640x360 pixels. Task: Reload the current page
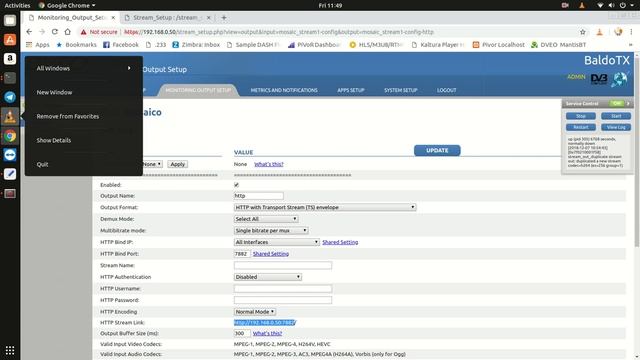(55, 32)
